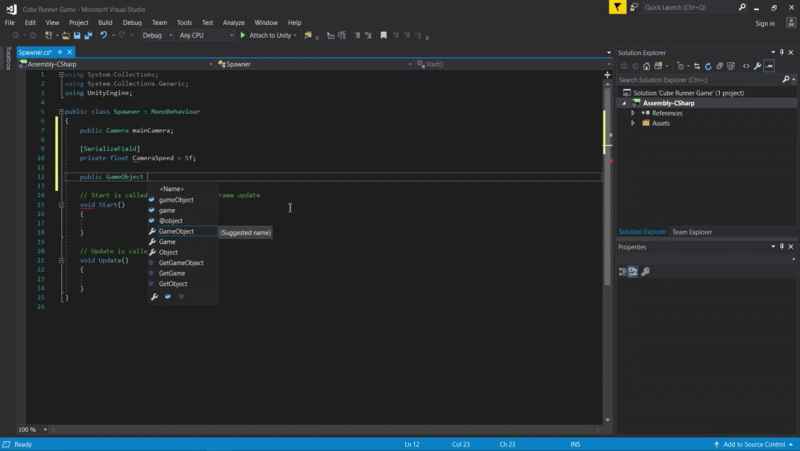Click the Quick Launch magnifier icon
Viewport: 800px width, 451px height.
(742, 7)
